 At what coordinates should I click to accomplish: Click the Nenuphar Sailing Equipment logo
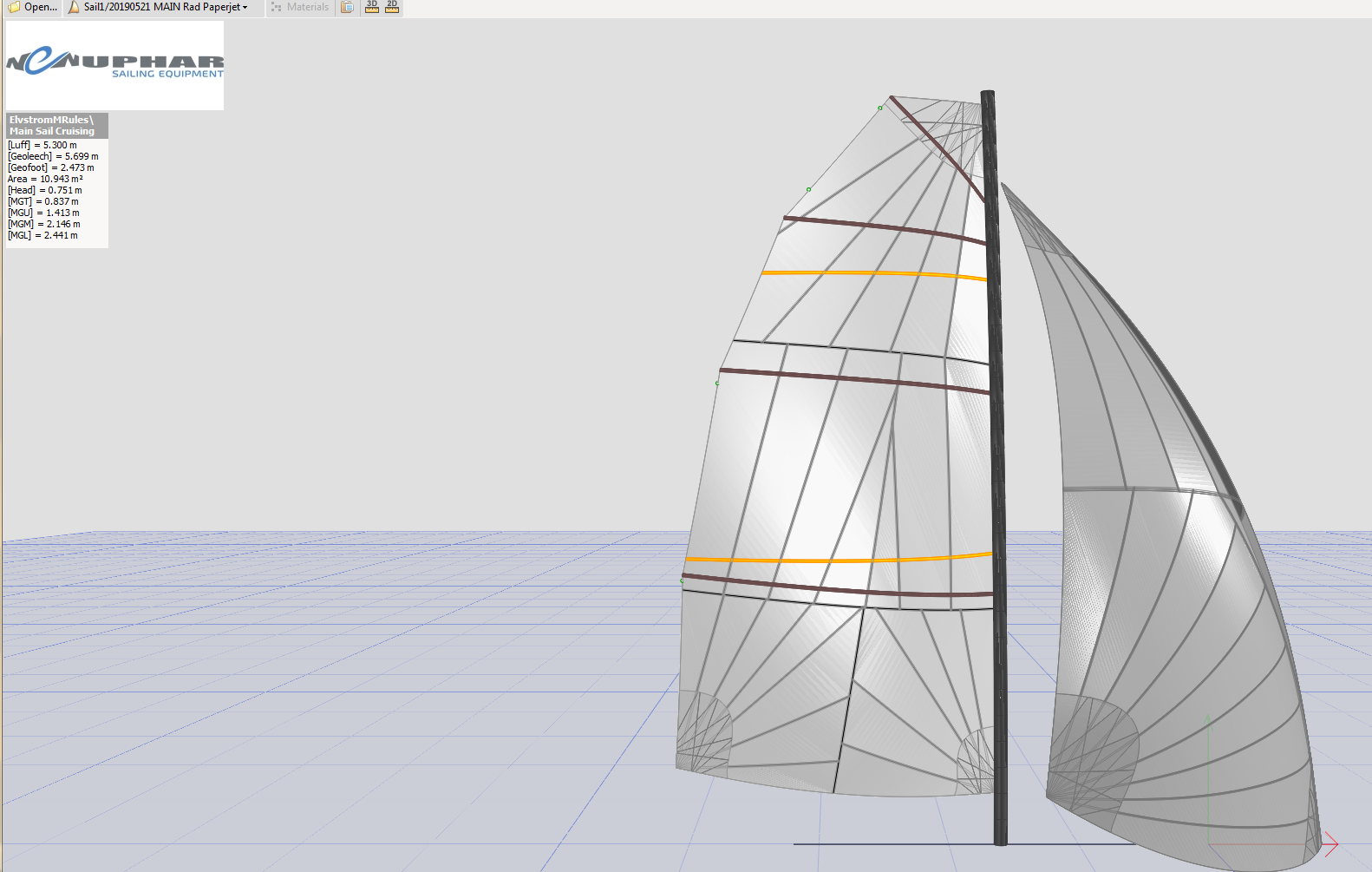click(114, 65)
